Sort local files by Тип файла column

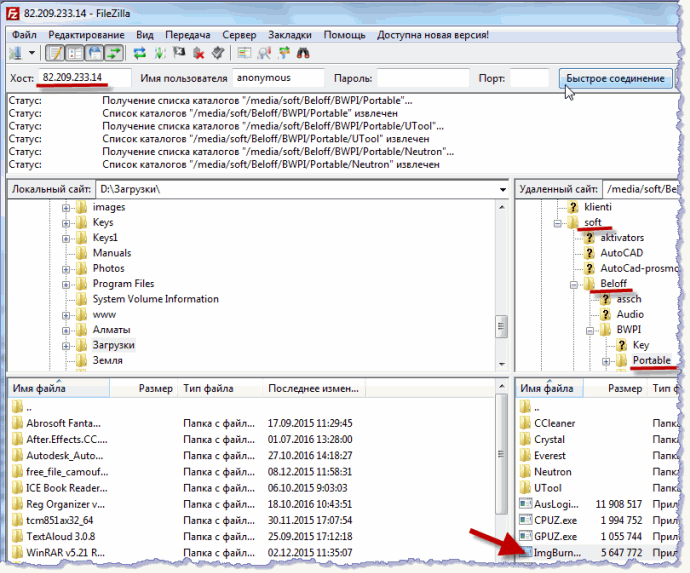pyautogui.click(x=220, y=389)
